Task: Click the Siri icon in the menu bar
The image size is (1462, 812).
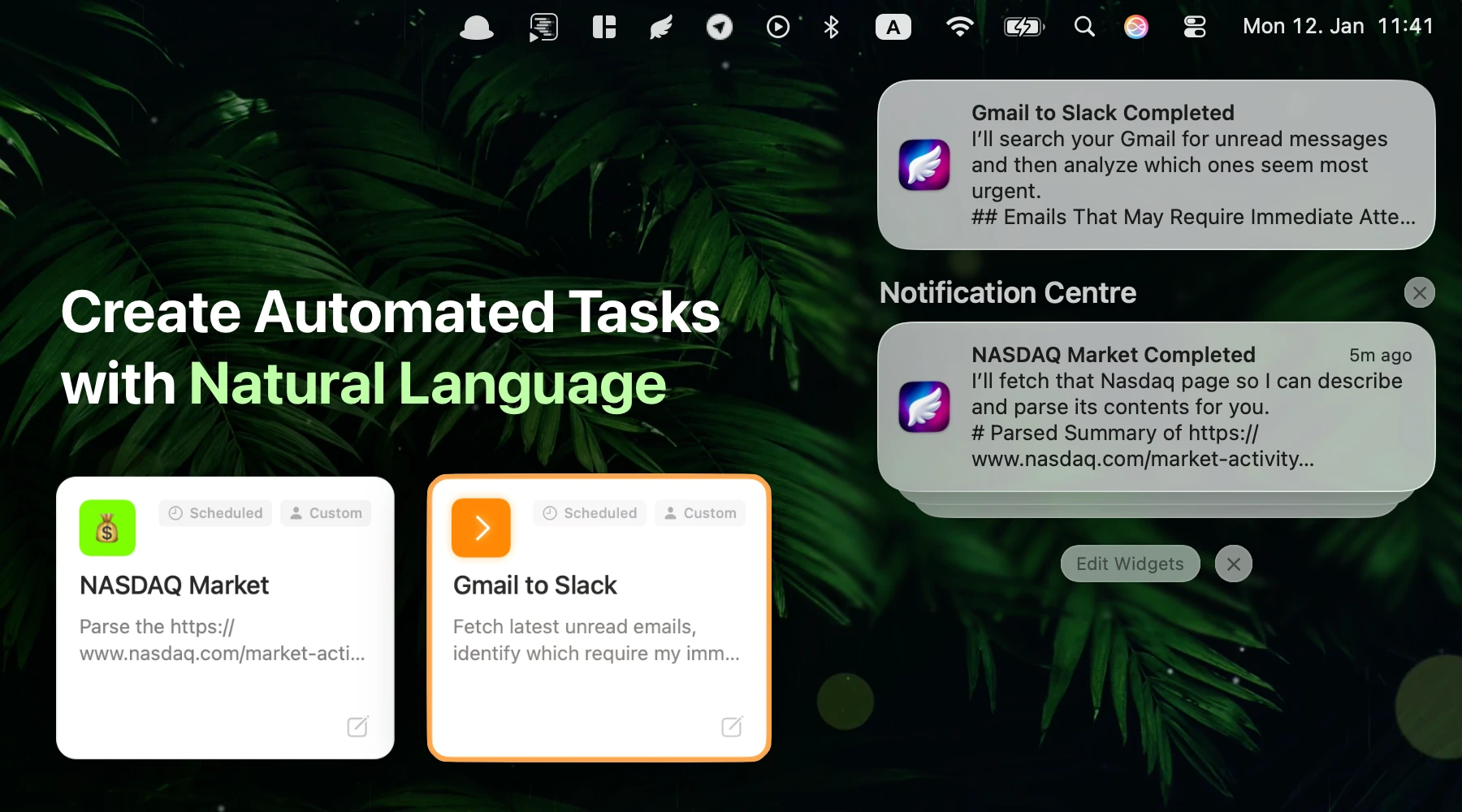Action: pyautogui.click(x=1135, y=27)
